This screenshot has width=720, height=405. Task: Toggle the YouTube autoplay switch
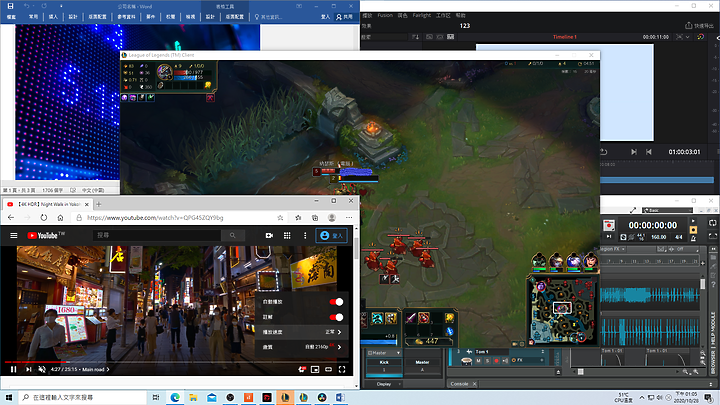pyautogui.click(x=336, y=302)
